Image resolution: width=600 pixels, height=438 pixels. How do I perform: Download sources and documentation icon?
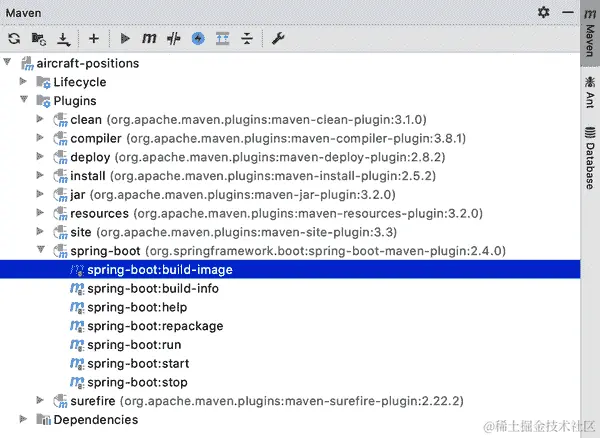64,39
